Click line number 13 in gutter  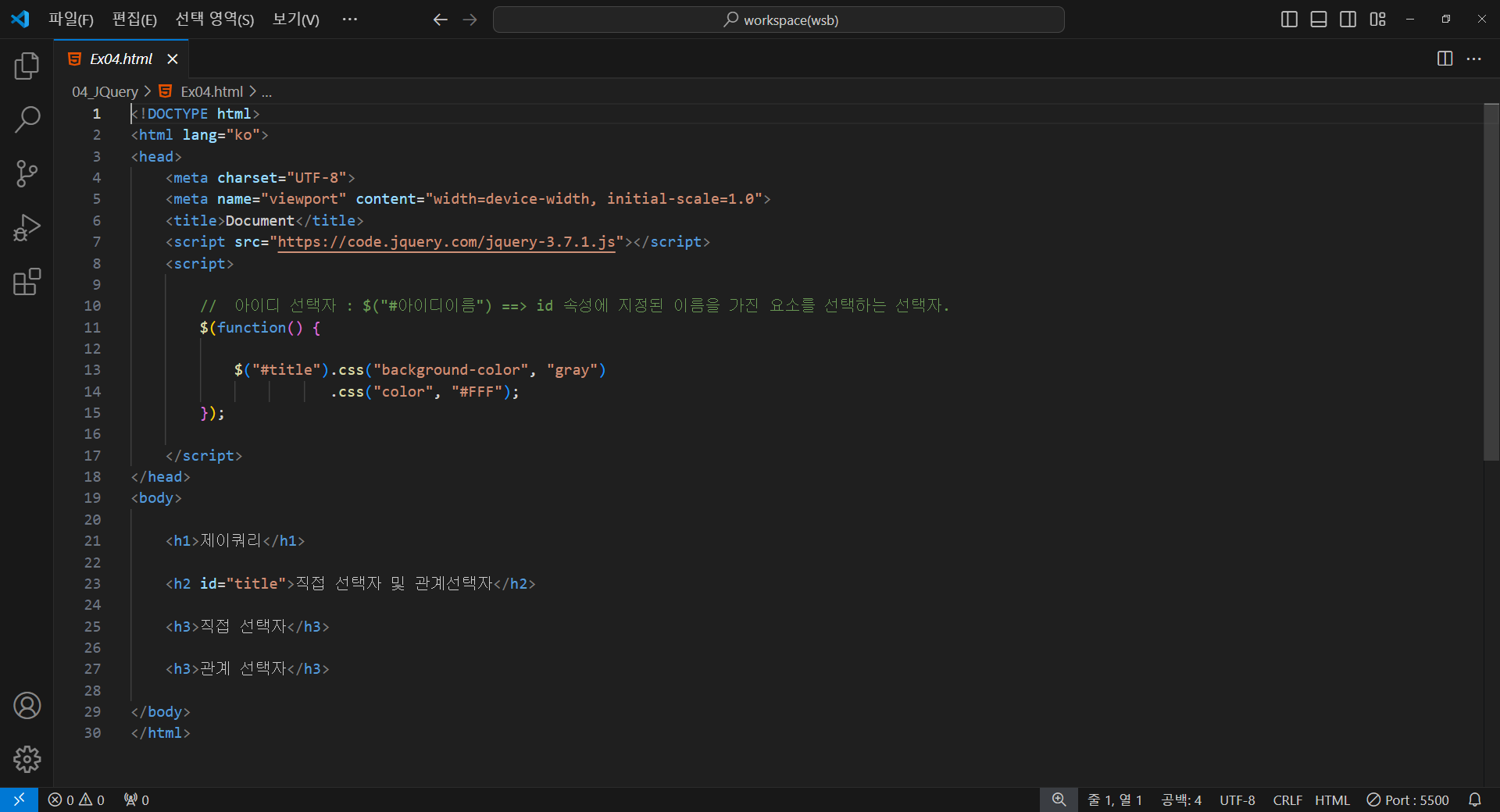click(x=92, y=370)
